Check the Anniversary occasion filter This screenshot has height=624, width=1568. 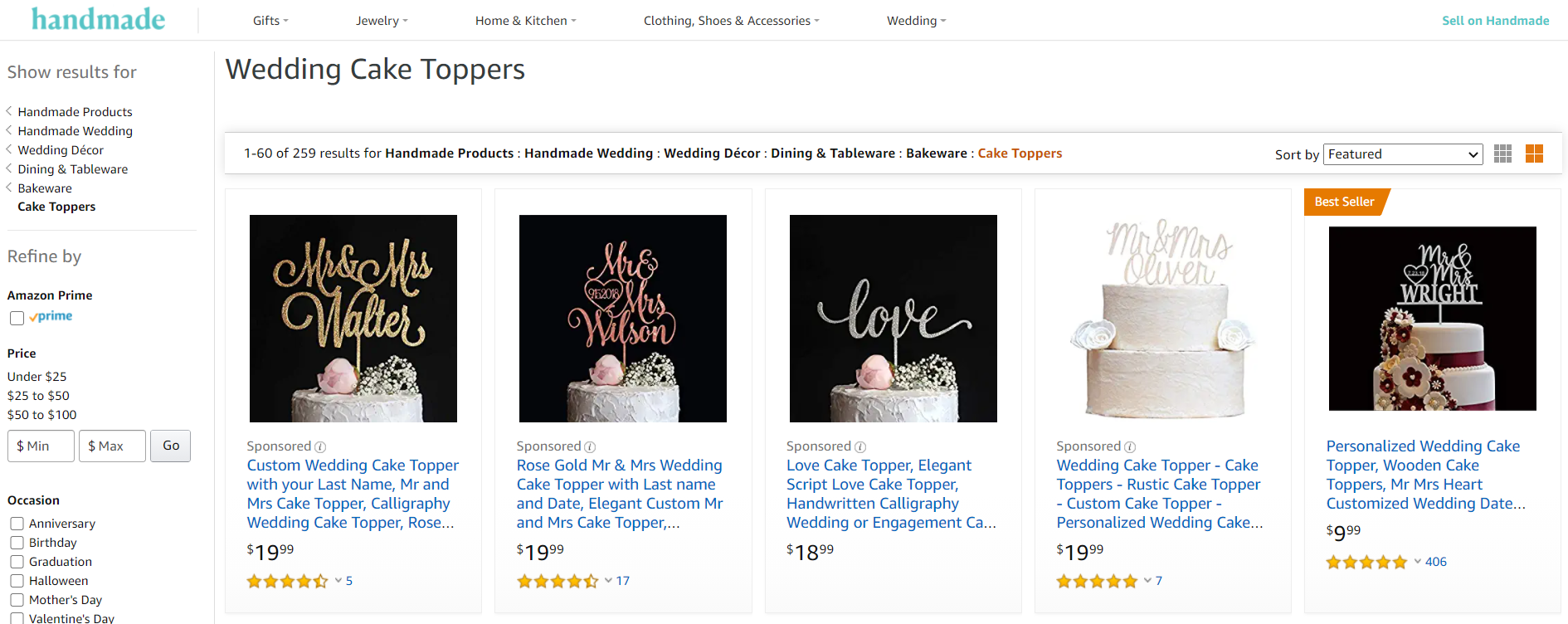(x=17, y=524)
